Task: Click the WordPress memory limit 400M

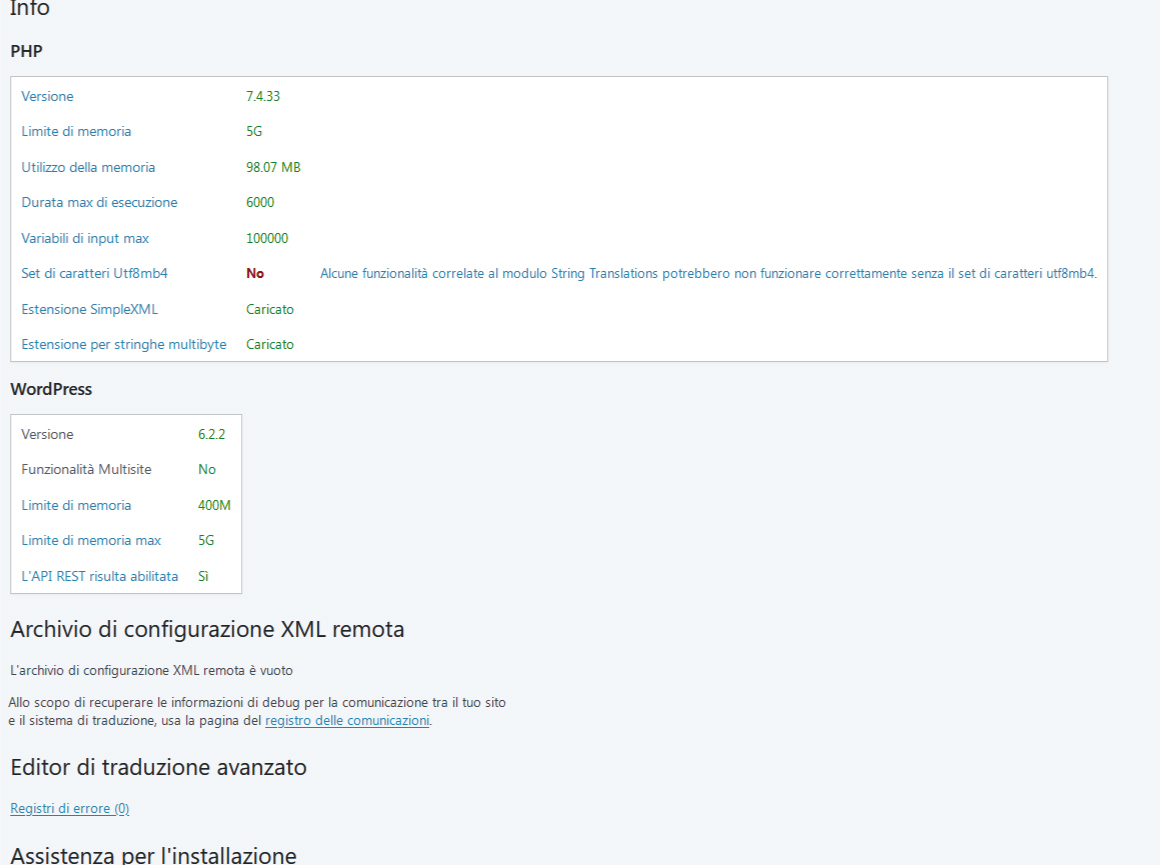Action: point(215,505)
